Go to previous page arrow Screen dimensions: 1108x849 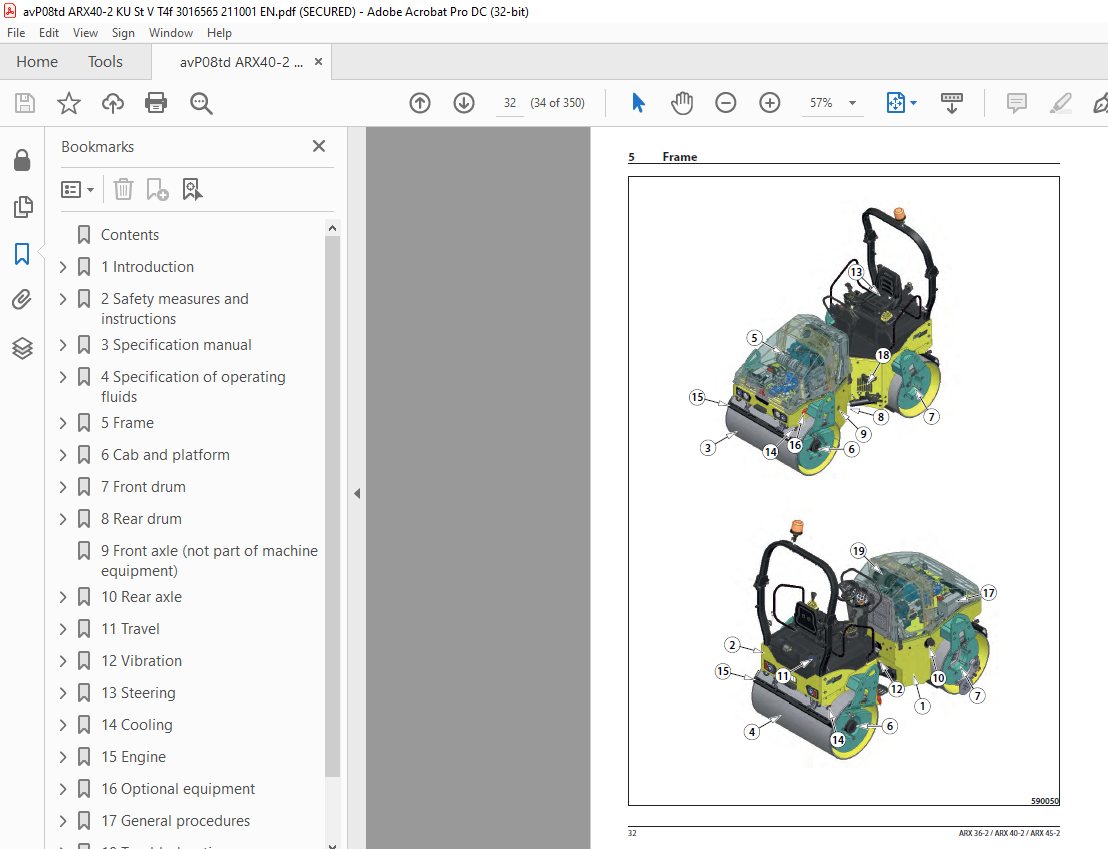420,103
